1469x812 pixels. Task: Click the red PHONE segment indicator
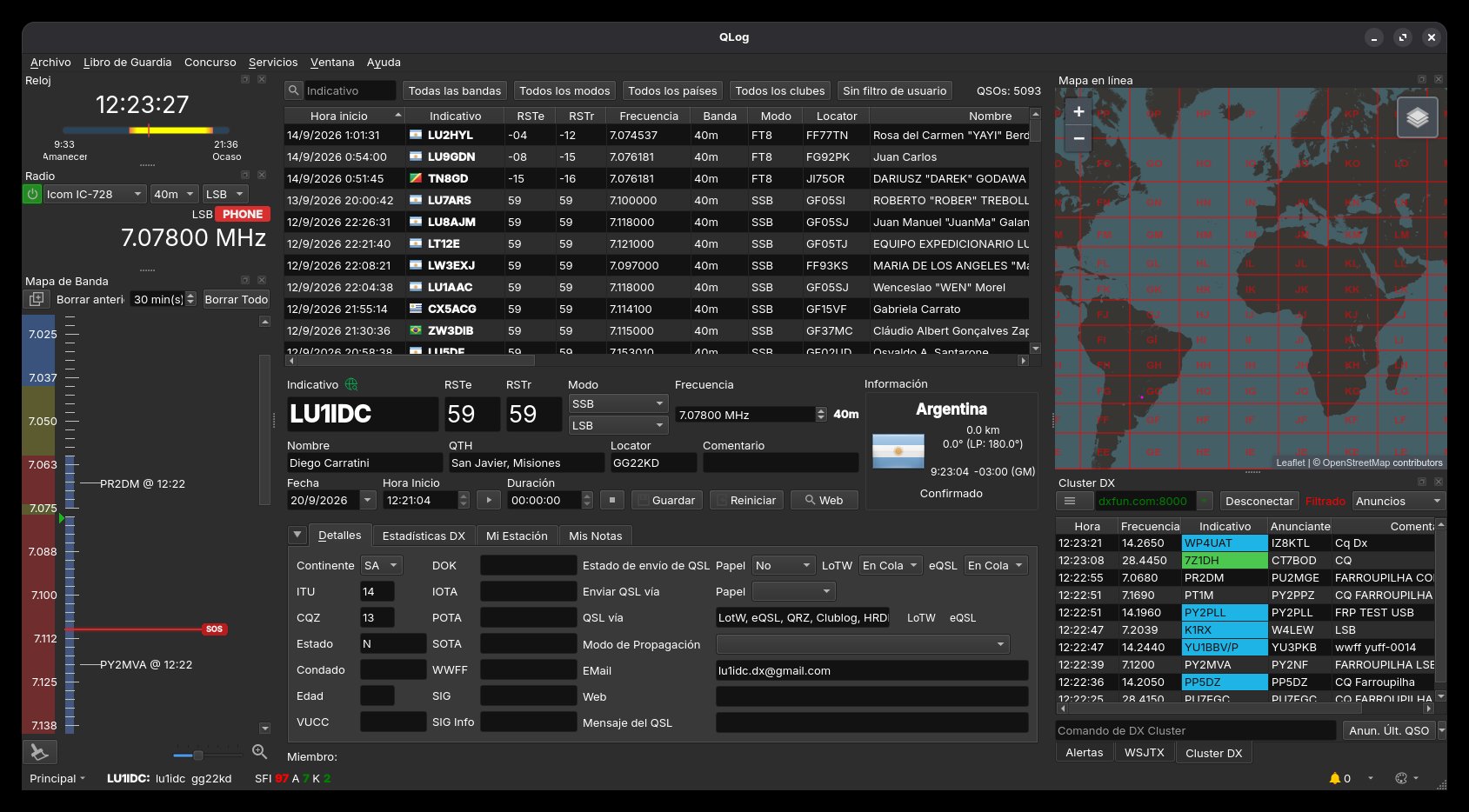coord(243,214)
